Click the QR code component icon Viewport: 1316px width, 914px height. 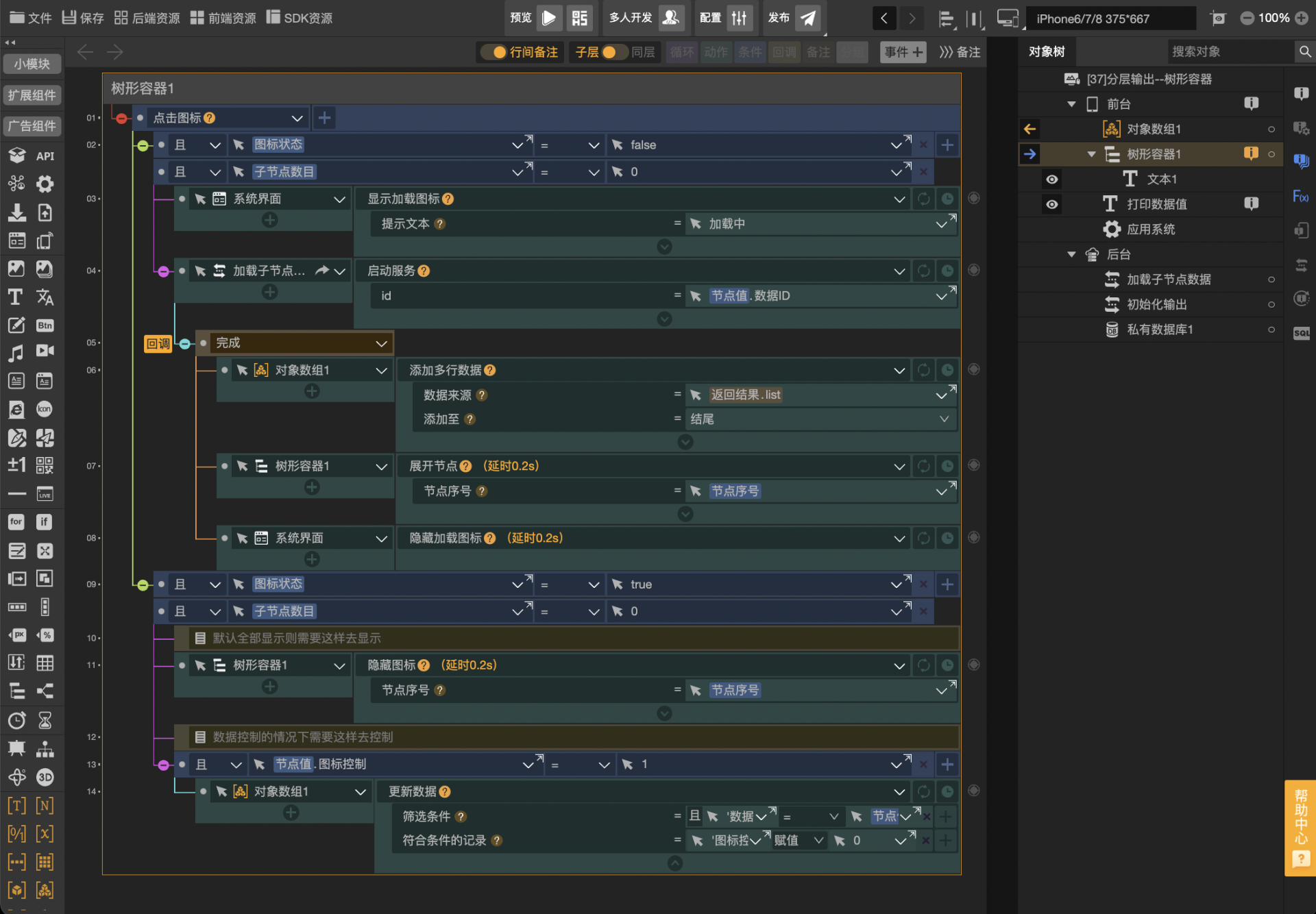tap(45, 466)
